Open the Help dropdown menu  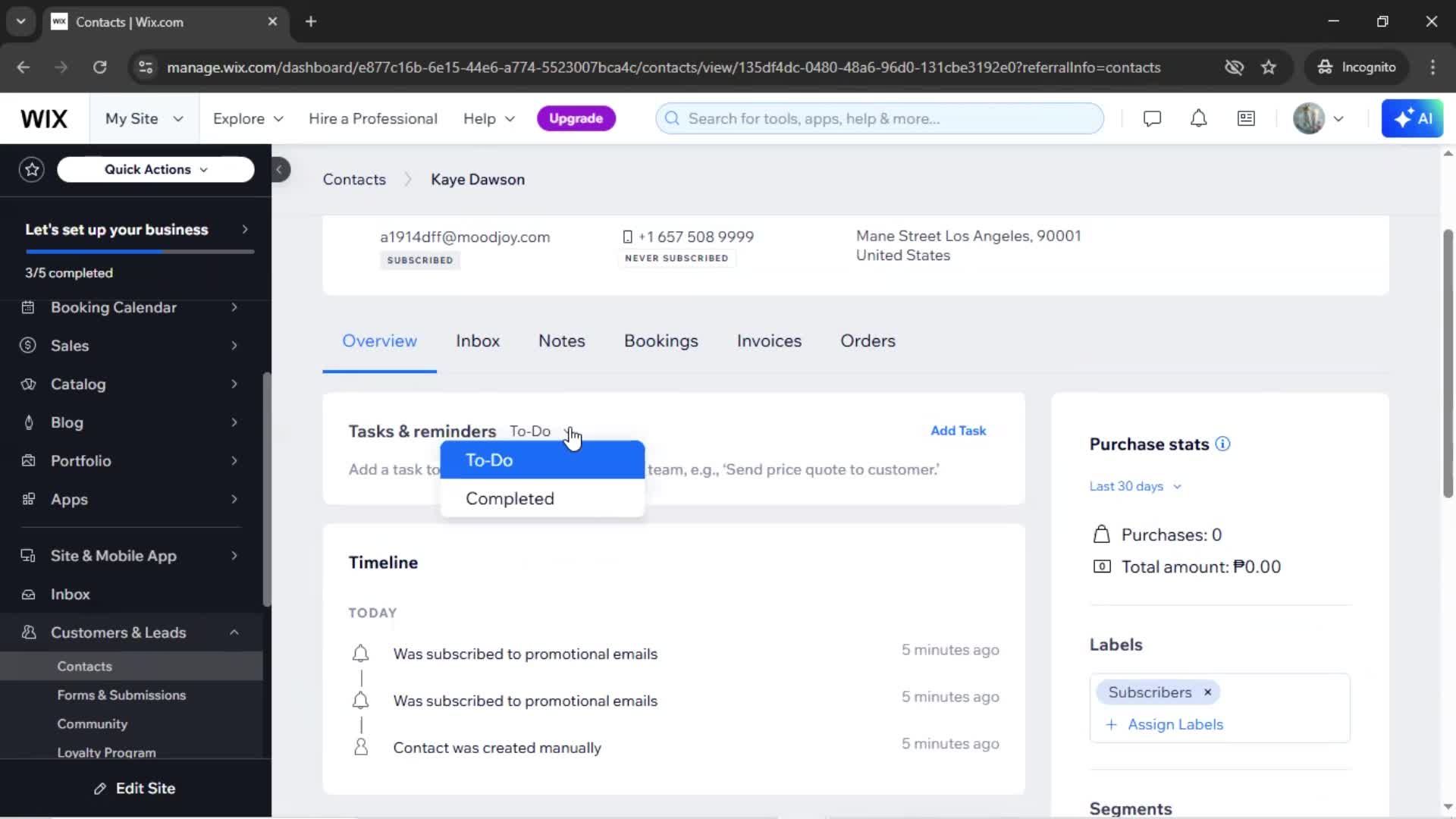pyautogui.click(x=489, y=118)
